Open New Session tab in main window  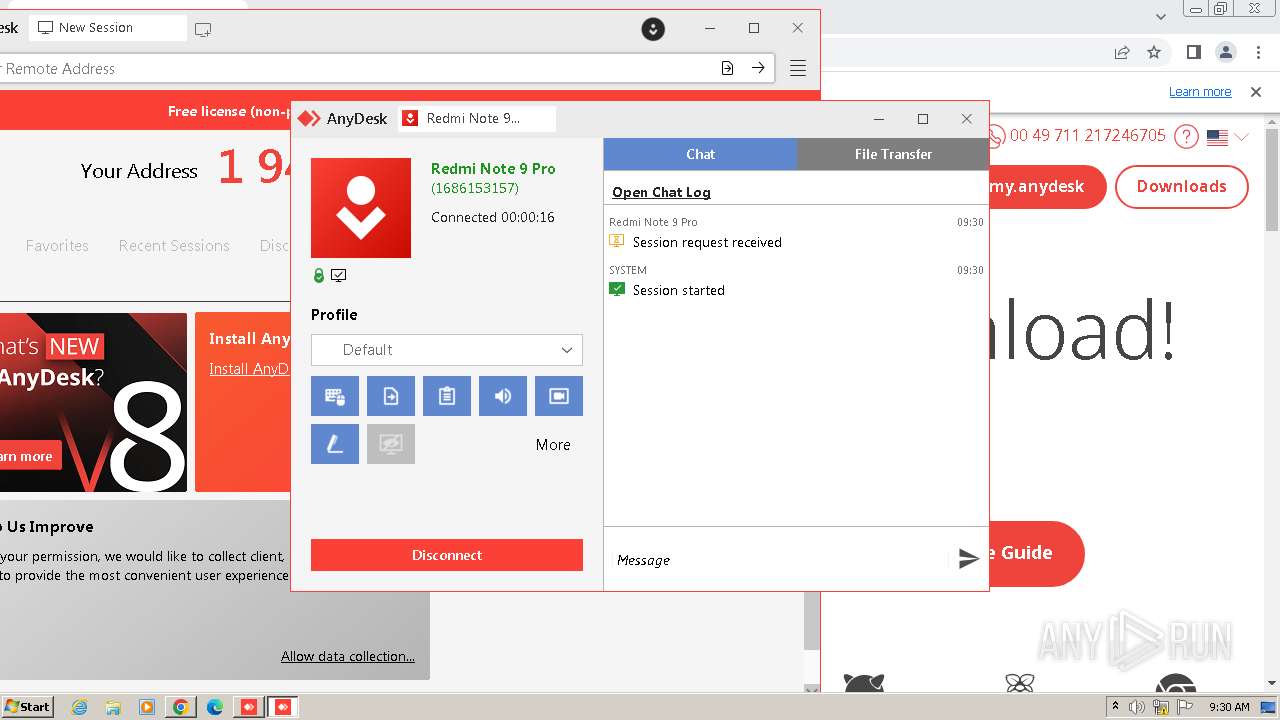pyautogui.click(x=106, y=28)
